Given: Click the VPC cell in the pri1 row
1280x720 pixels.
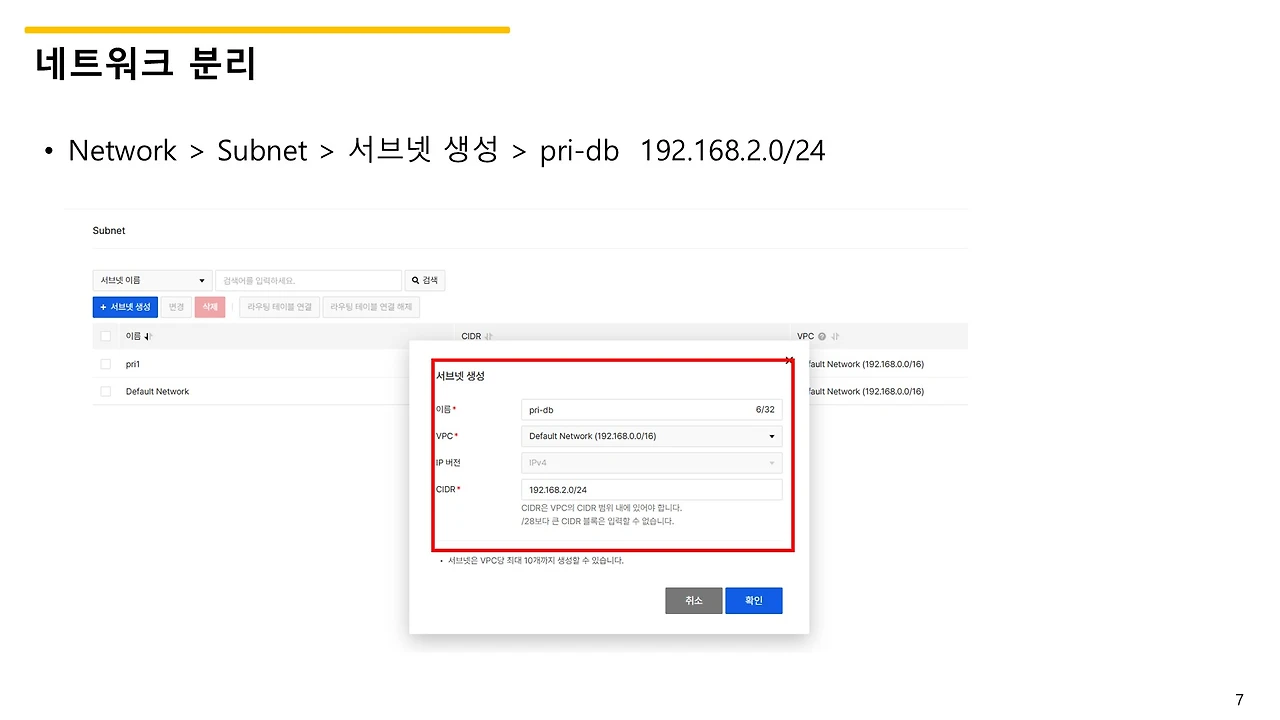Looking at the screenshot, I should point(868,364).
